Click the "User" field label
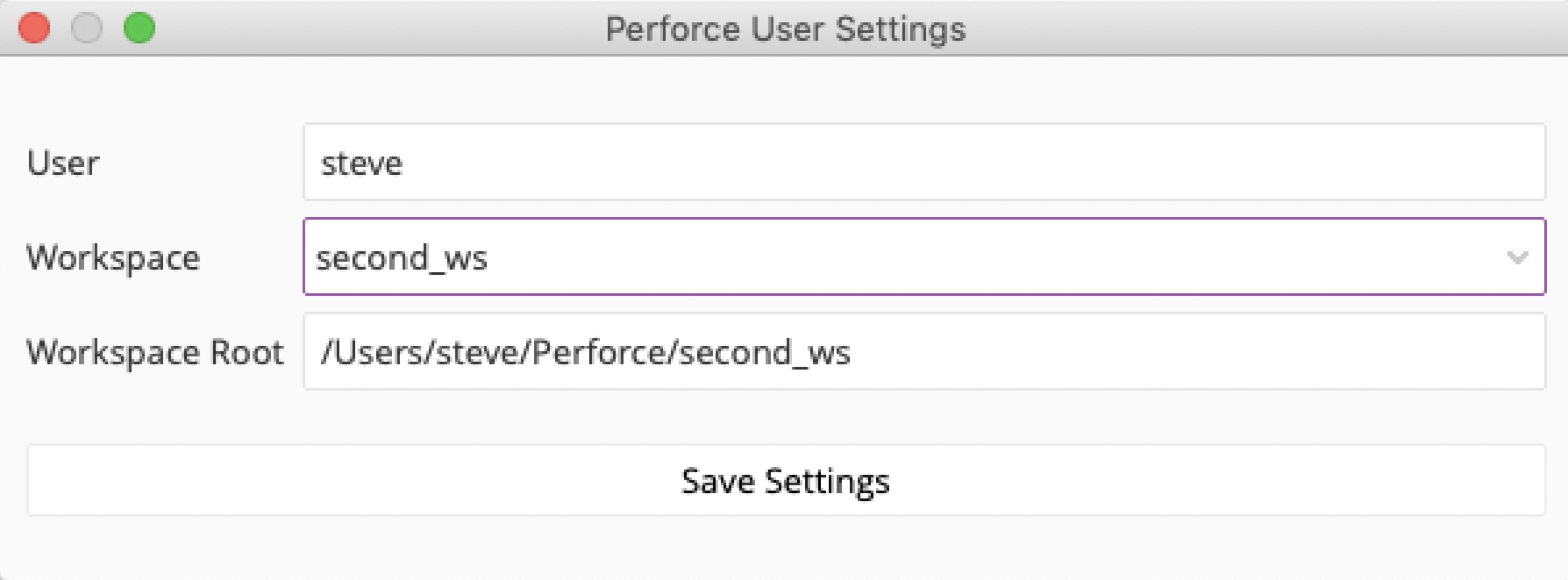This screenshot has width=1568, height=580. coord(63,163)
